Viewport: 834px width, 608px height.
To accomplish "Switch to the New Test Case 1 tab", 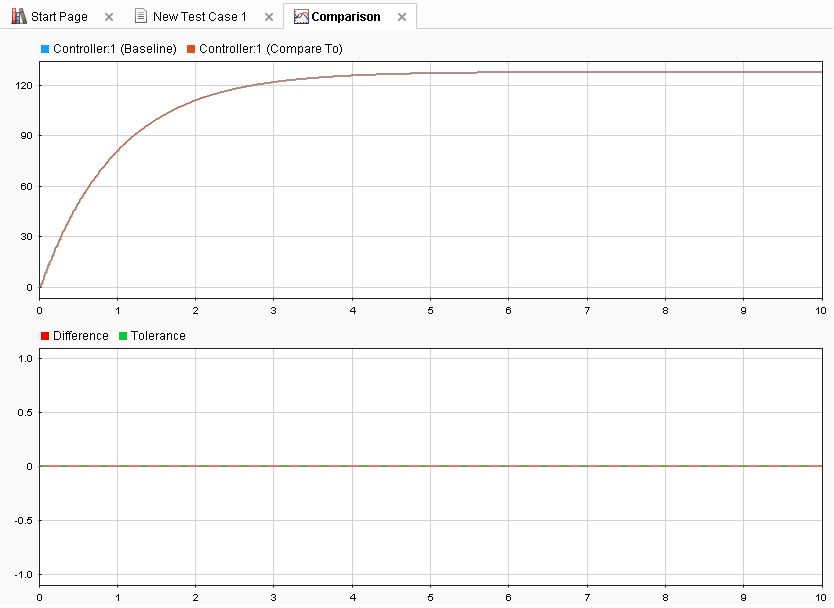I will tap(199, 16).
